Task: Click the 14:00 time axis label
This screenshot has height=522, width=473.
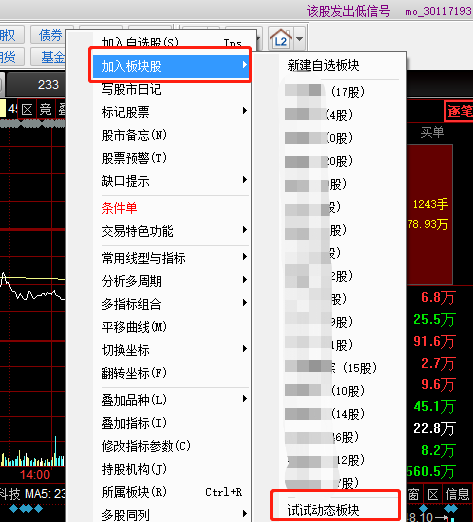Action: point(35,474)
